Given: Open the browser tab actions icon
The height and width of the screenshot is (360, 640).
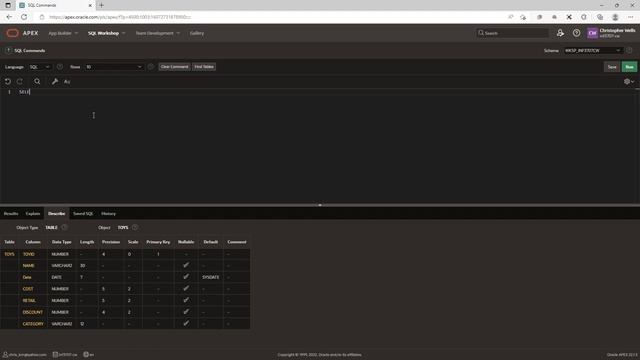Looking at the screenshot, I should 8,5.
